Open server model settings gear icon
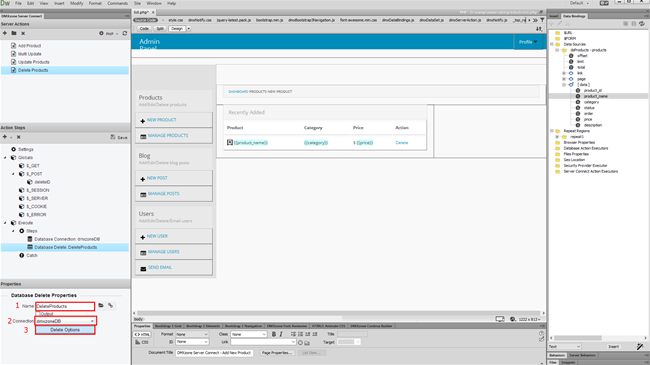Screen dimensions: 650x365 pyautogui.click(x=101, y=33)
